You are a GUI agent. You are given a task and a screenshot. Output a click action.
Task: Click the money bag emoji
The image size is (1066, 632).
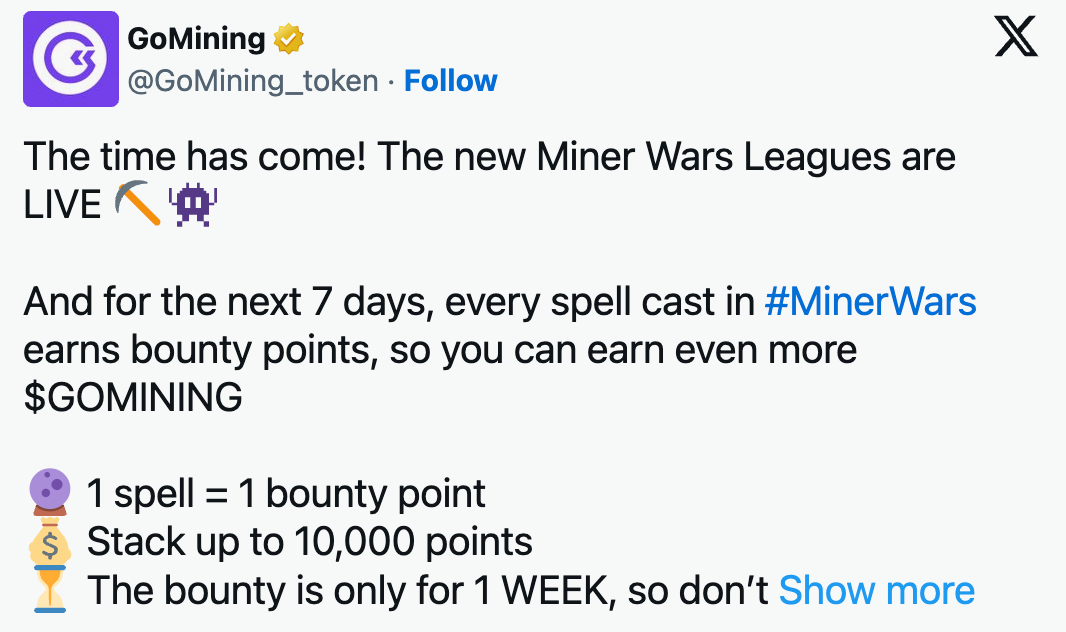[51, 542]
